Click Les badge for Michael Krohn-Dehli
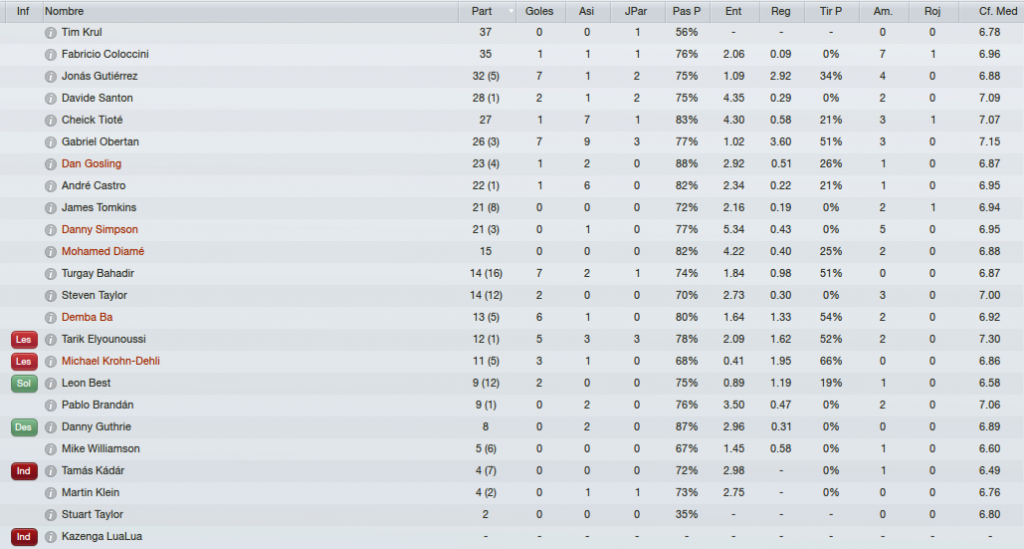The image size is (1024, 549). pos(24,361)
